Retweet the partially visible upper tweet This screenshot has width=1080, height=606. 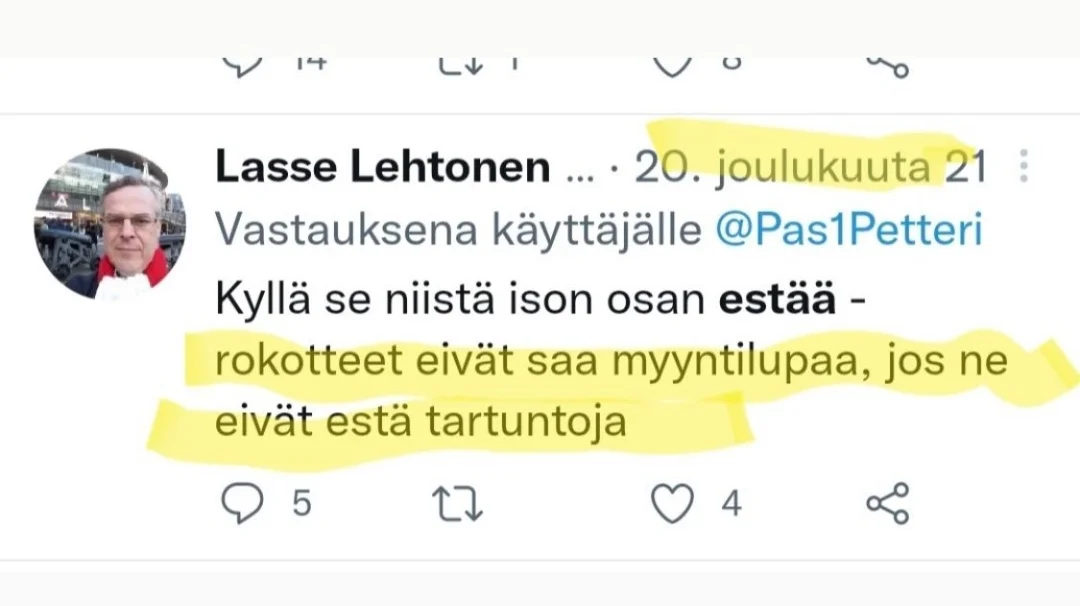tap(461, 65)
